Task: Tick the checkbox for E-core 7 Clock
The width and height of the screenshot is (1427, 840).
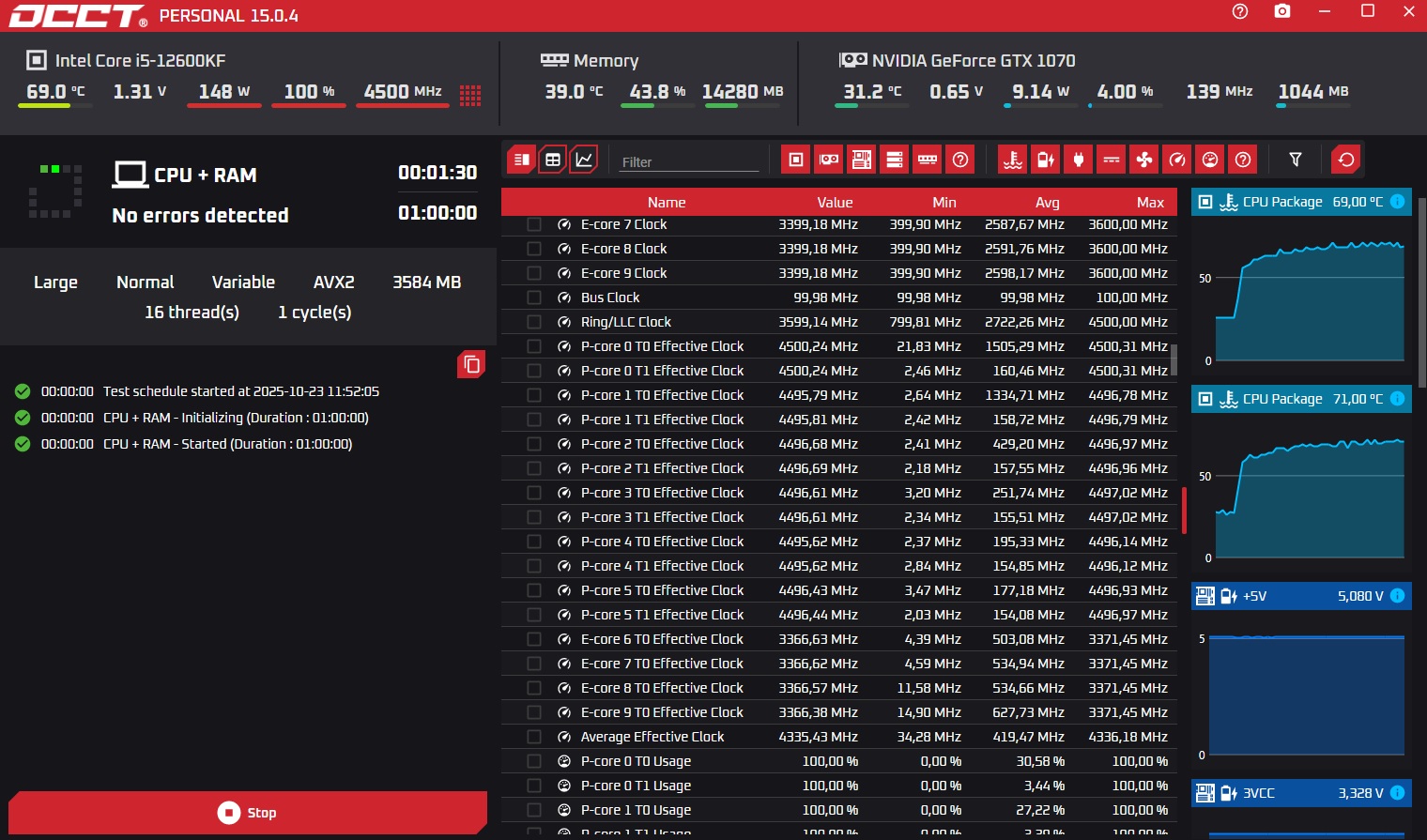Action: click(534, 224)
